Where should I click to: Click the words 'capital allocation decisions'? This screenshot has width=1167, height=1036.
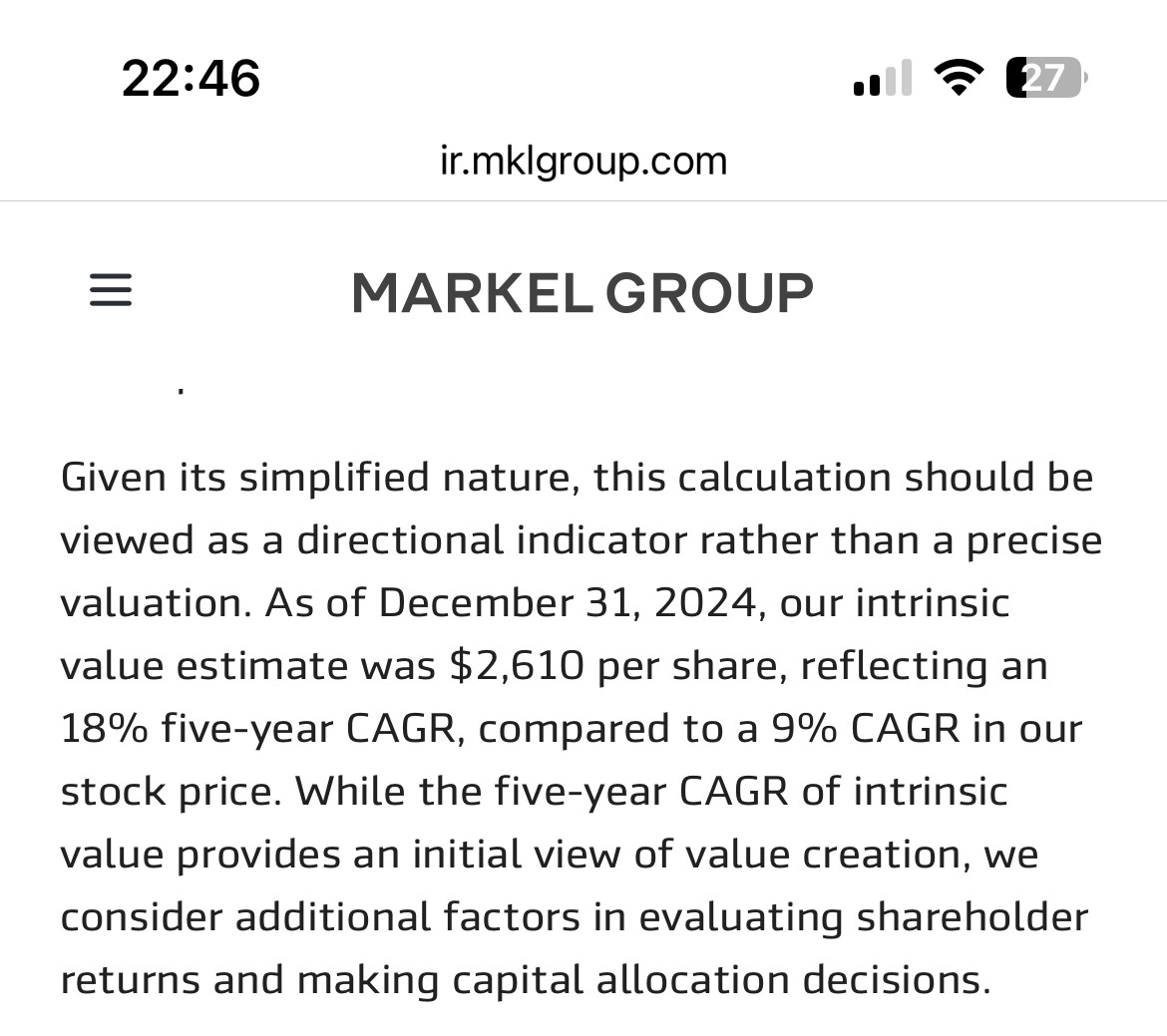pos(715,980)
